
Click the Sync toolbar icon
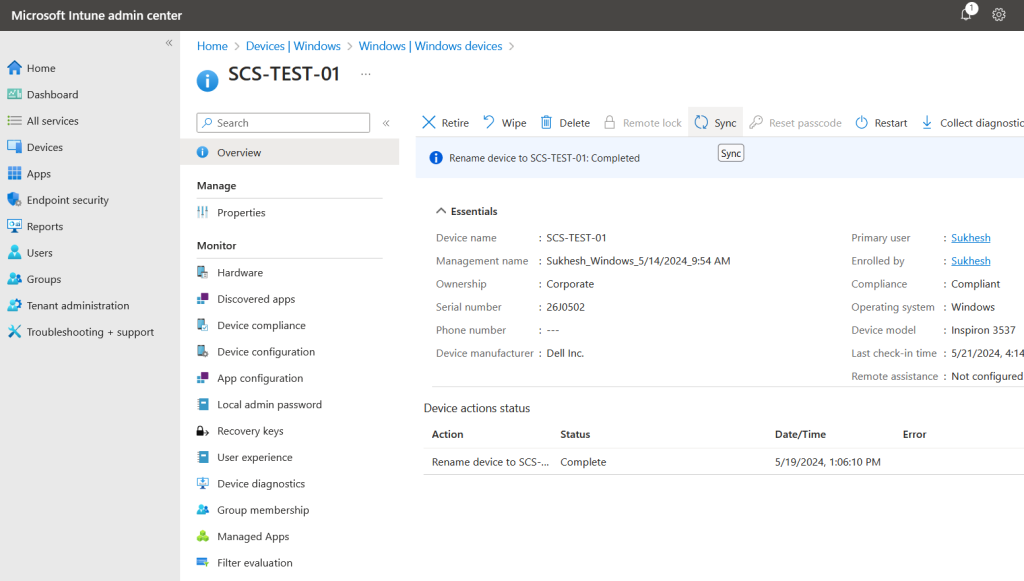[702, 123]
